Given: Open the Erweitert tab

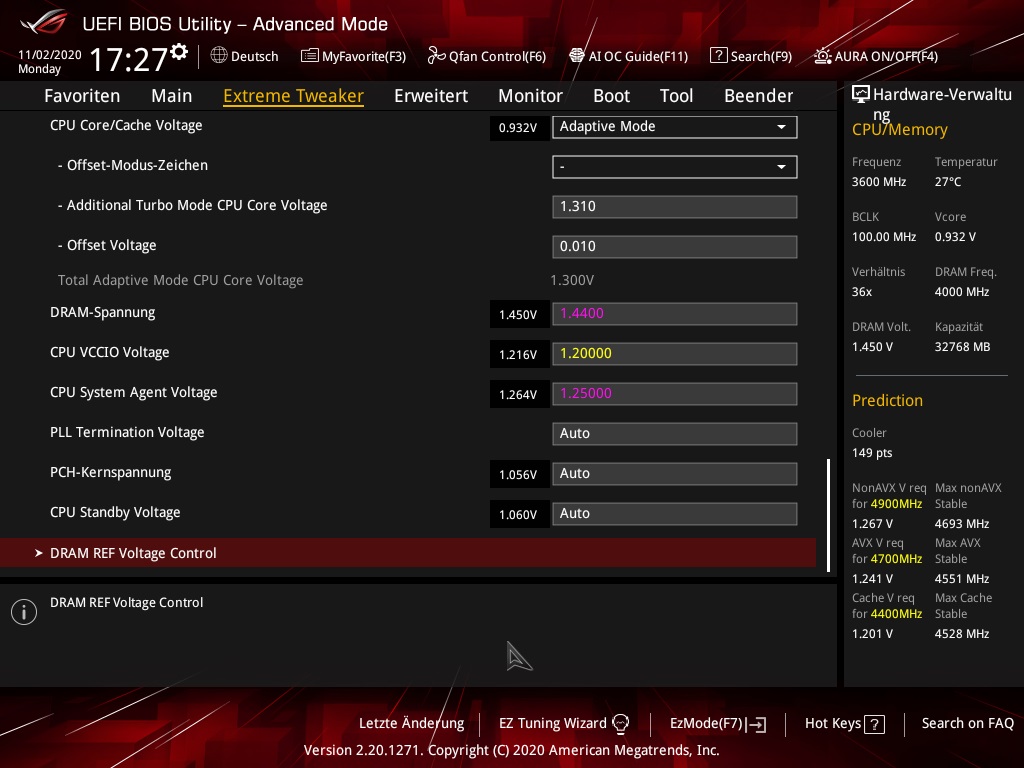Looking at the screenshot, I should [431, 96].
